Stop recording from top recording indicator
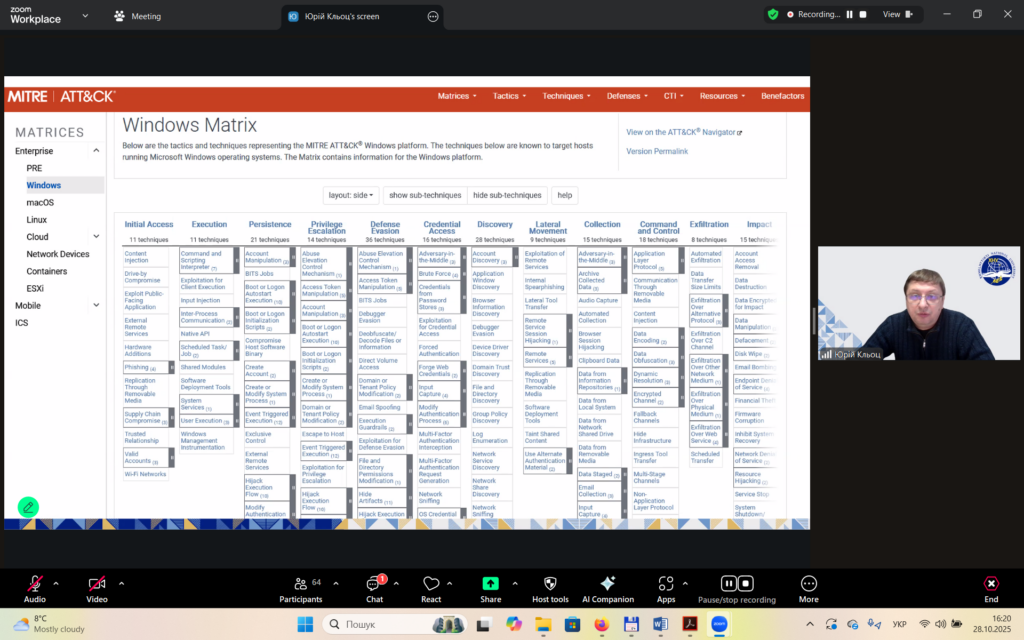The height and width of the screenshot is (640, 1024). pos(863,15)
